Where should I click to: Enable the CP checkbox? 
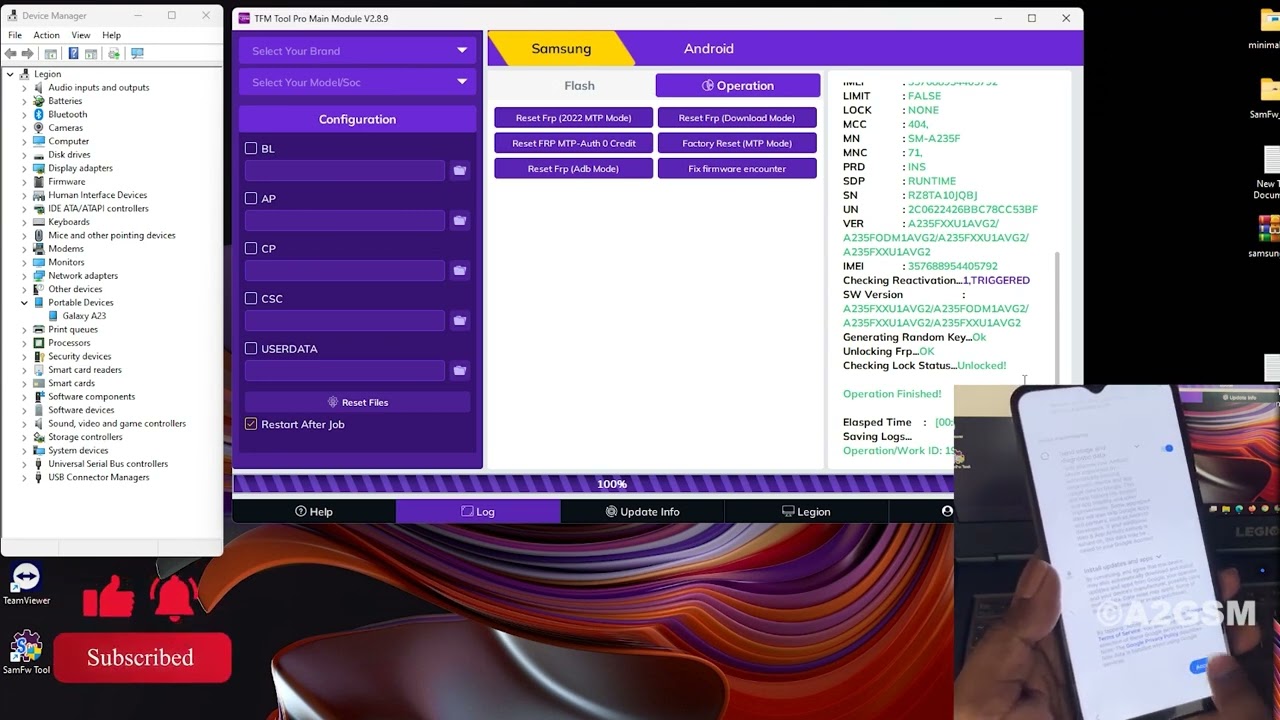(x=251, y=248)
